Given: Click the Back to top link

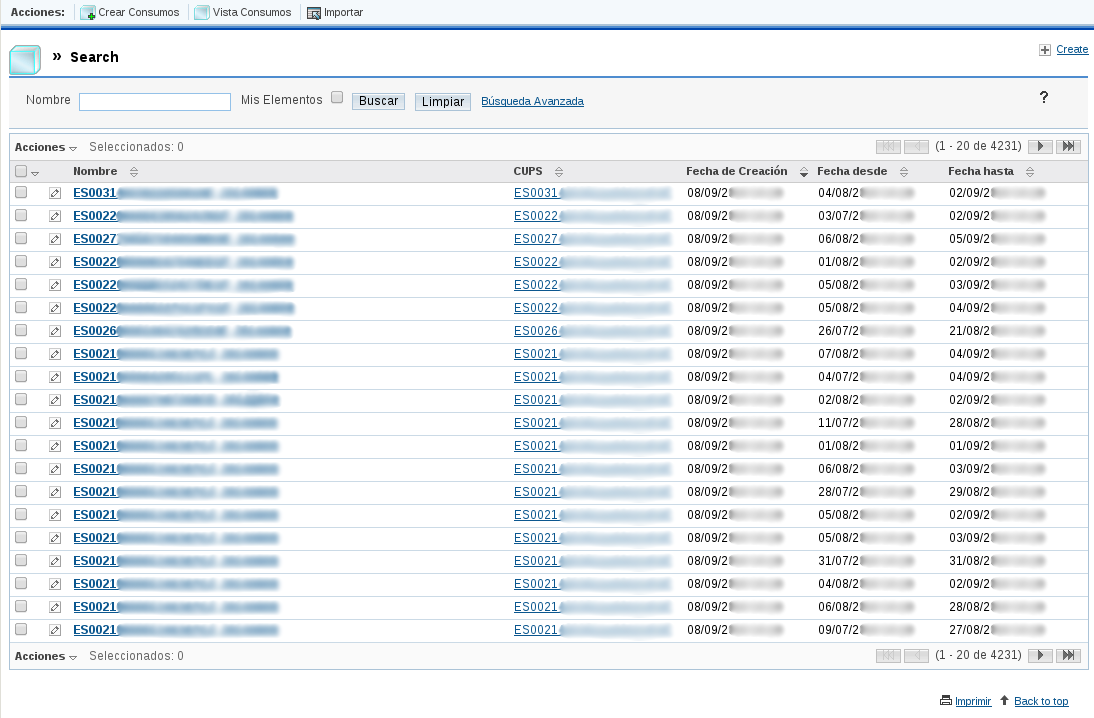Looking at the screenshot, I should coord(1040,701).
